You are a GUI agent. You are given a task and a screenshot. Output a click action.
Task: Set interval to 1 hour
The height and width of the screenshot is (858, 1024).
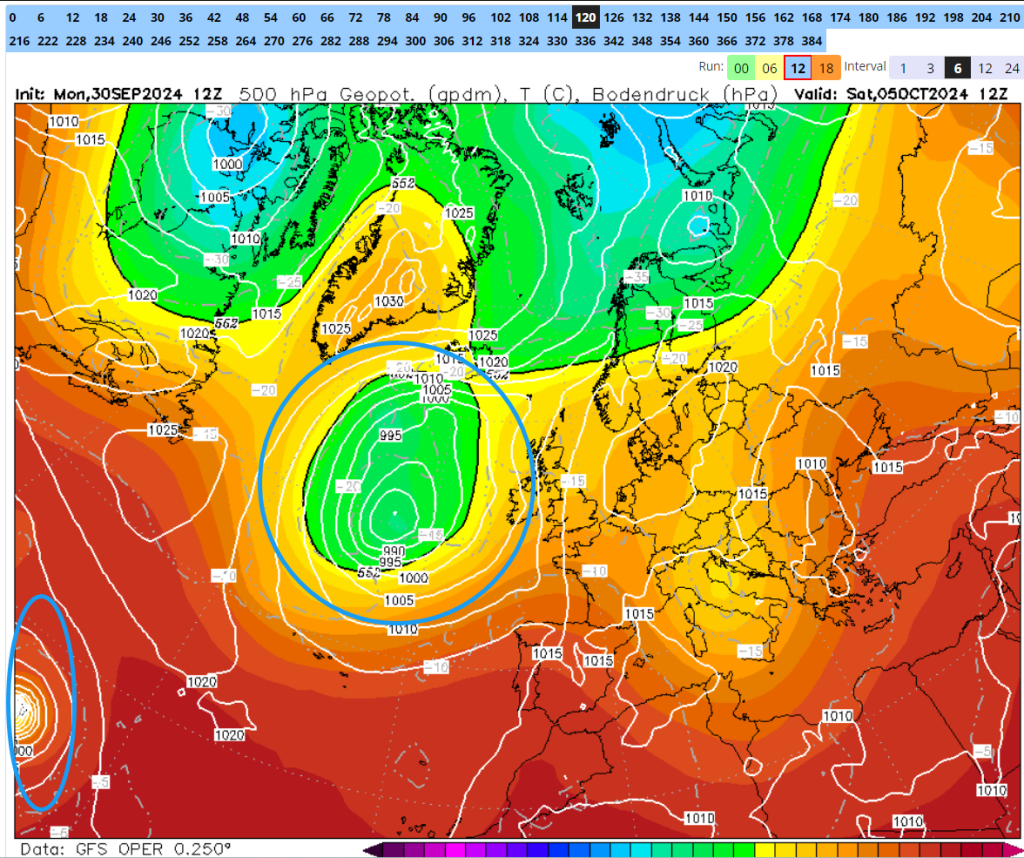[903, 68]
